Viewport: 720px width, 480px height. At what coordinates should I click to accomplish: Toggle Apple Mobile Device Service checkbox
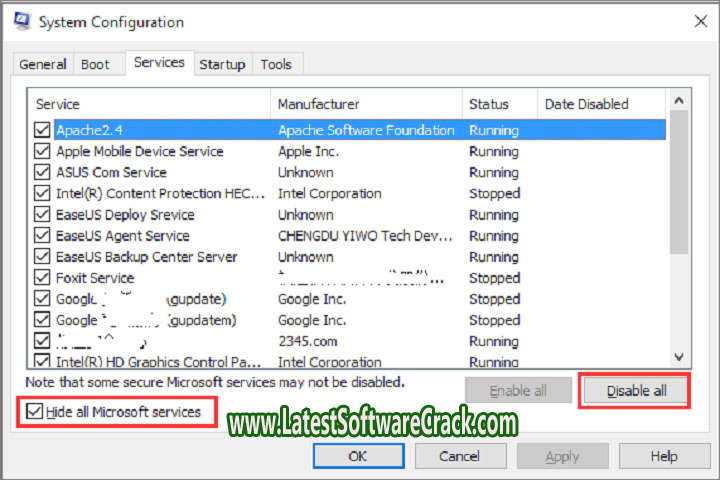pyautogui.click(x=42, y=151)
